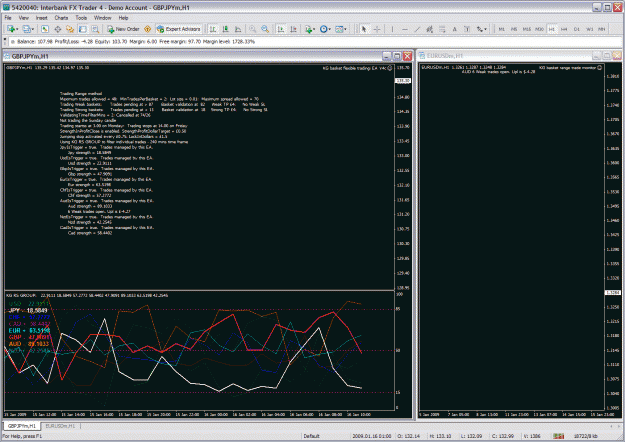This screenshot has height=442, width=625.
Task: Select the EURUSDm,H1 chart tab
Action: [x=60, y=426]
